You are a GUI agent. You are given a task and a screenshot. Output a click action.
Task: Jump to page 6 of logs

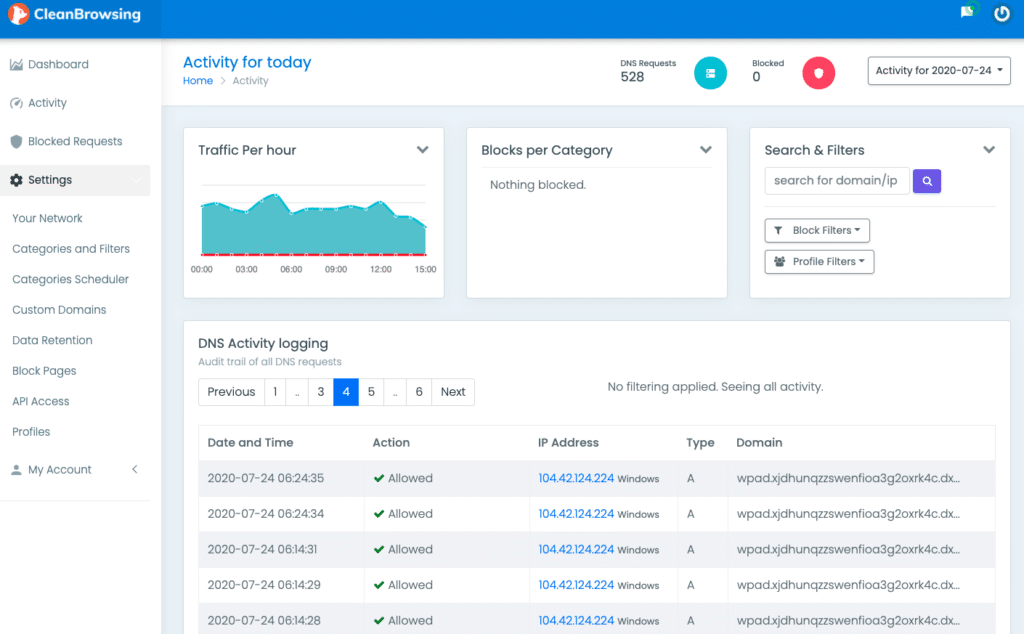tap(419, 392)
